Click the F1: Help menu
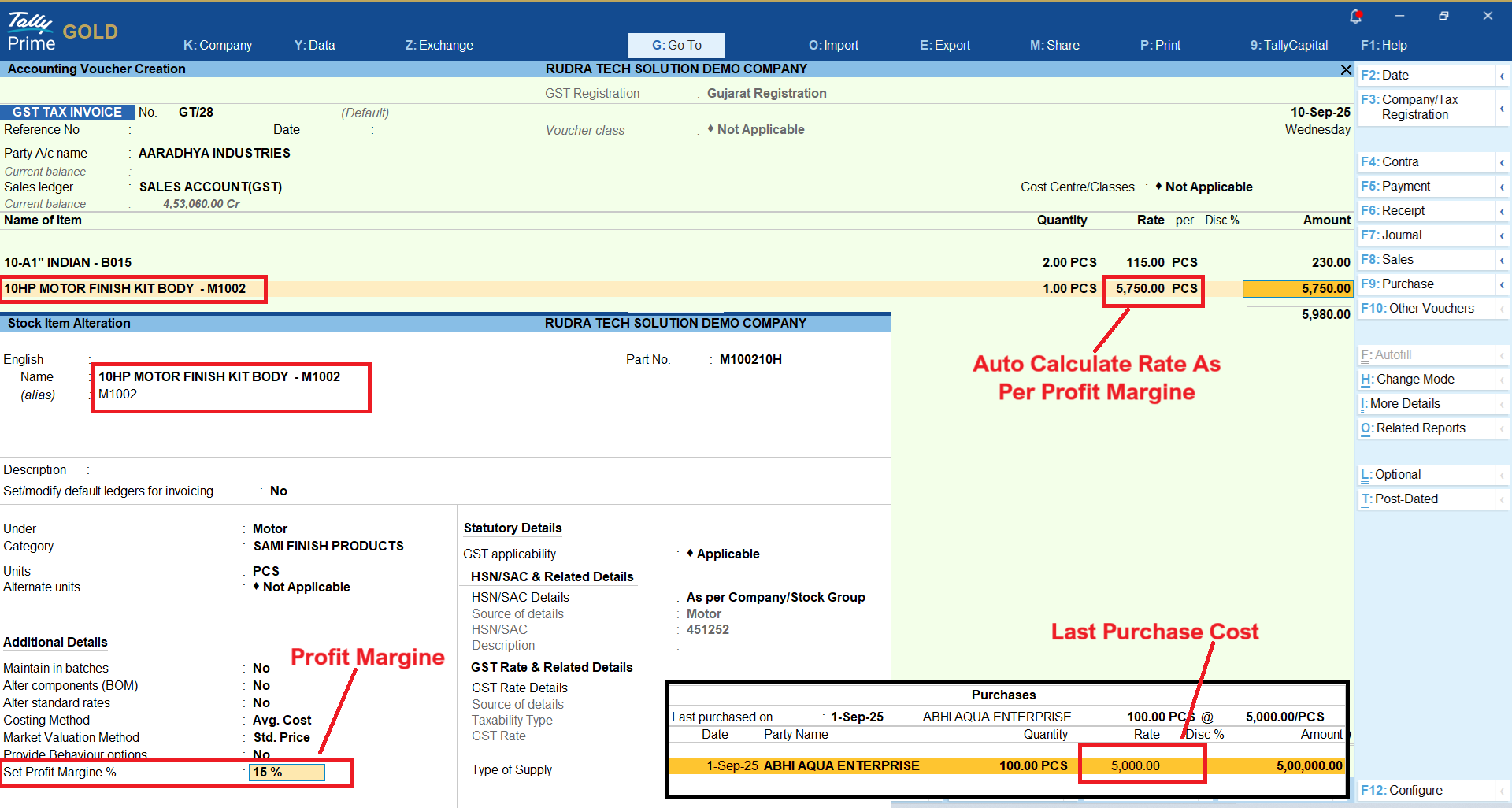The image size is (1512, 808). (1384, 46)
